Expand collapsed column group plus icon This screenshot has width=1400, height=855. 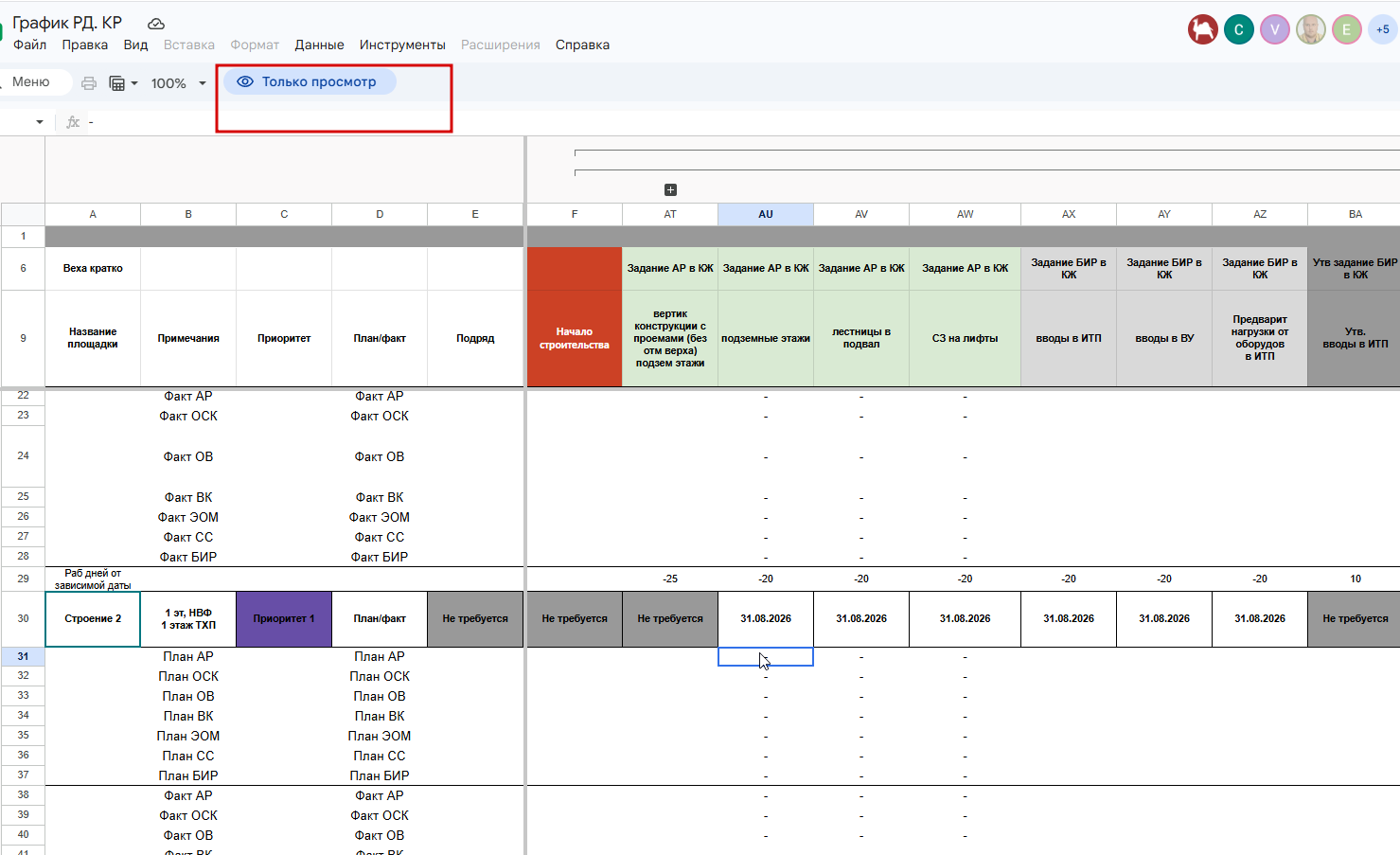[670, 190]
